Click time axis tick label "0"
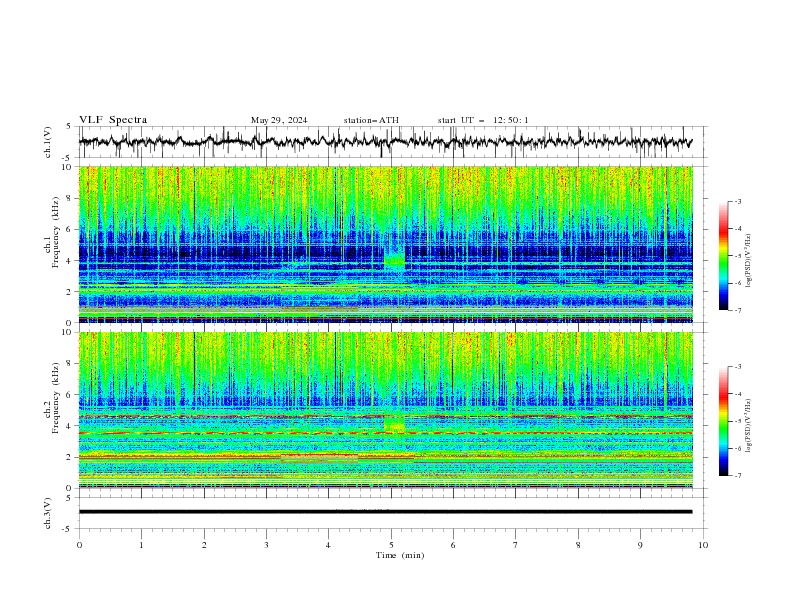This screenshot has width=792, height=612. (x=79, y=545)
